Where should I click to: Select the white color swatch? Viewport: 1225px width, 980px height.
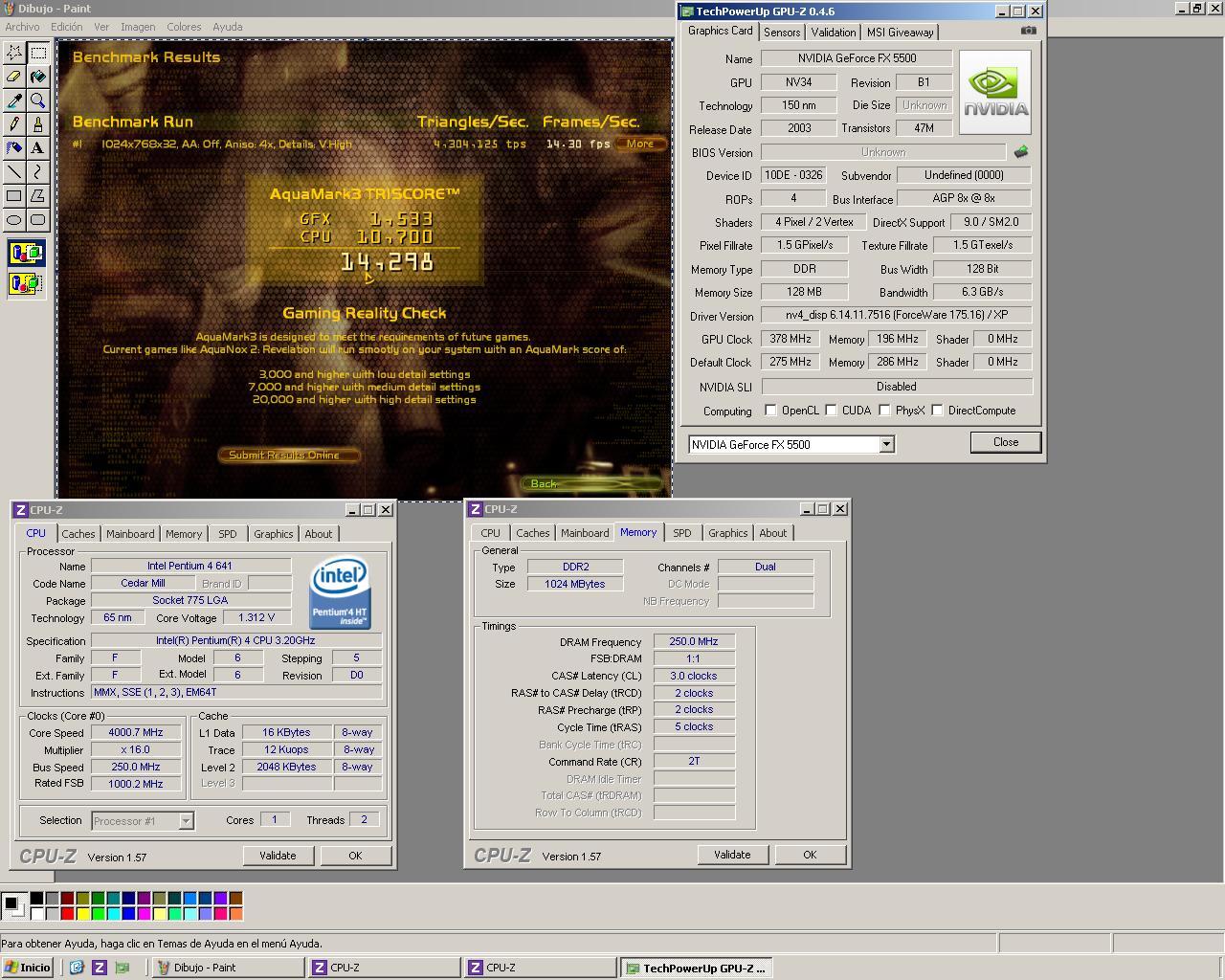pyautogui.click(x=36, y=913)
